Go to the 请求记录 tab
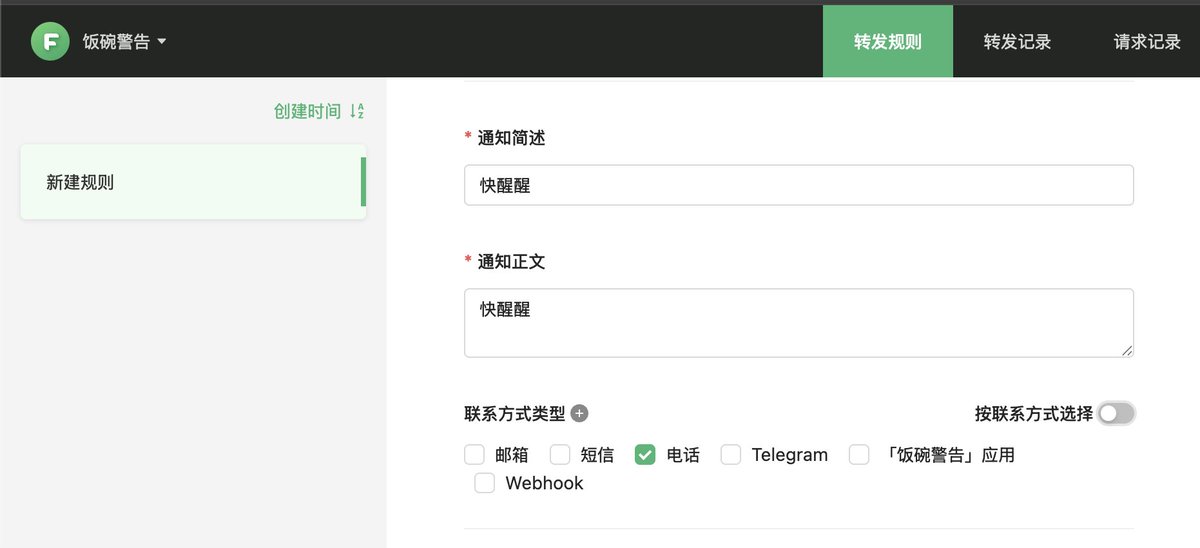The width and height of the screenshot is (1200, 548). [x=1147, y=42]
